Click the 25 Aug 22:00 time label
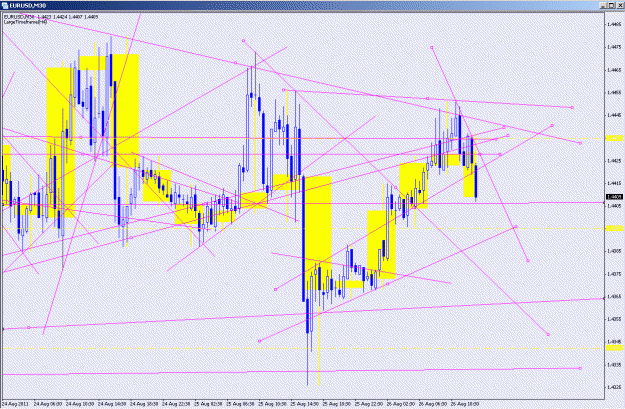Image resolution: width=625 pixels, height=409 pixels. pos(369,404)
